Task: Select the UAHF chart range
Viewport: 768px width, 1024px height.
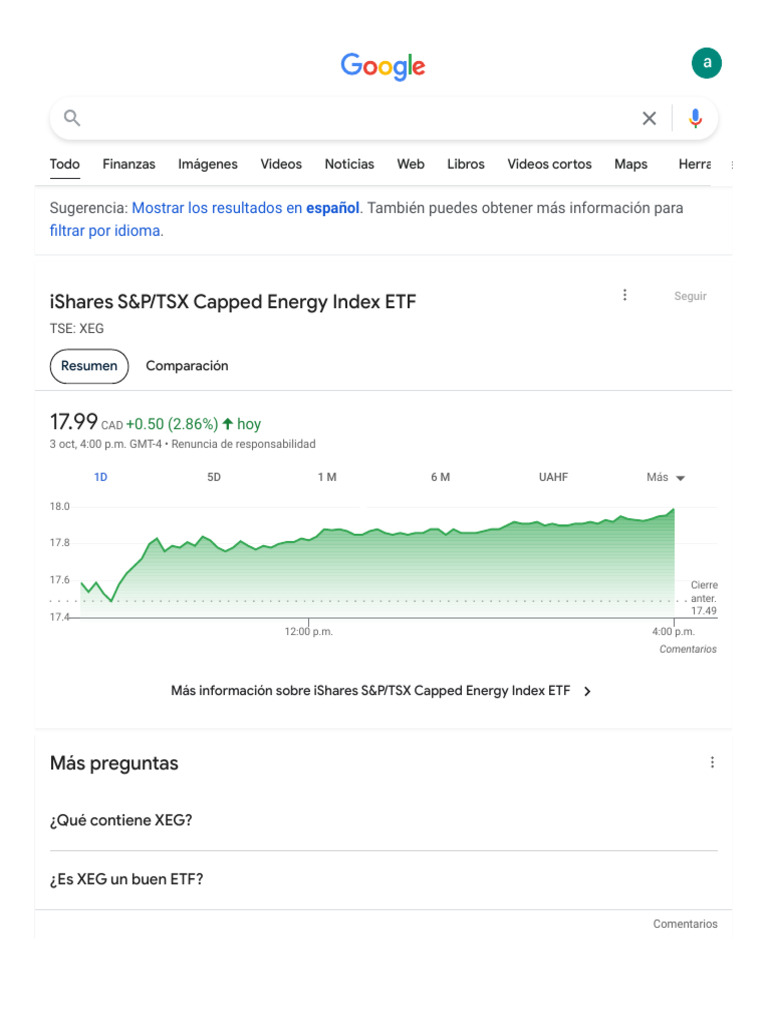Action: (x=553, y=477)
